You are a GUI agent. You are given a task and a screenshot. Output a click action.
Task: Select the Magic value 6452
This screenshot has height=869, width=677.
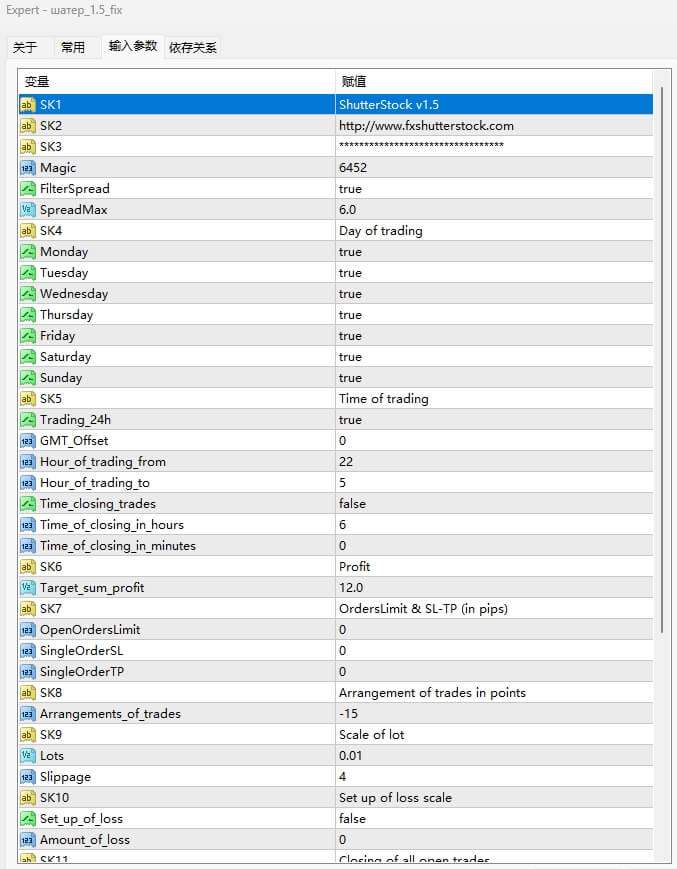pos(353,168)
